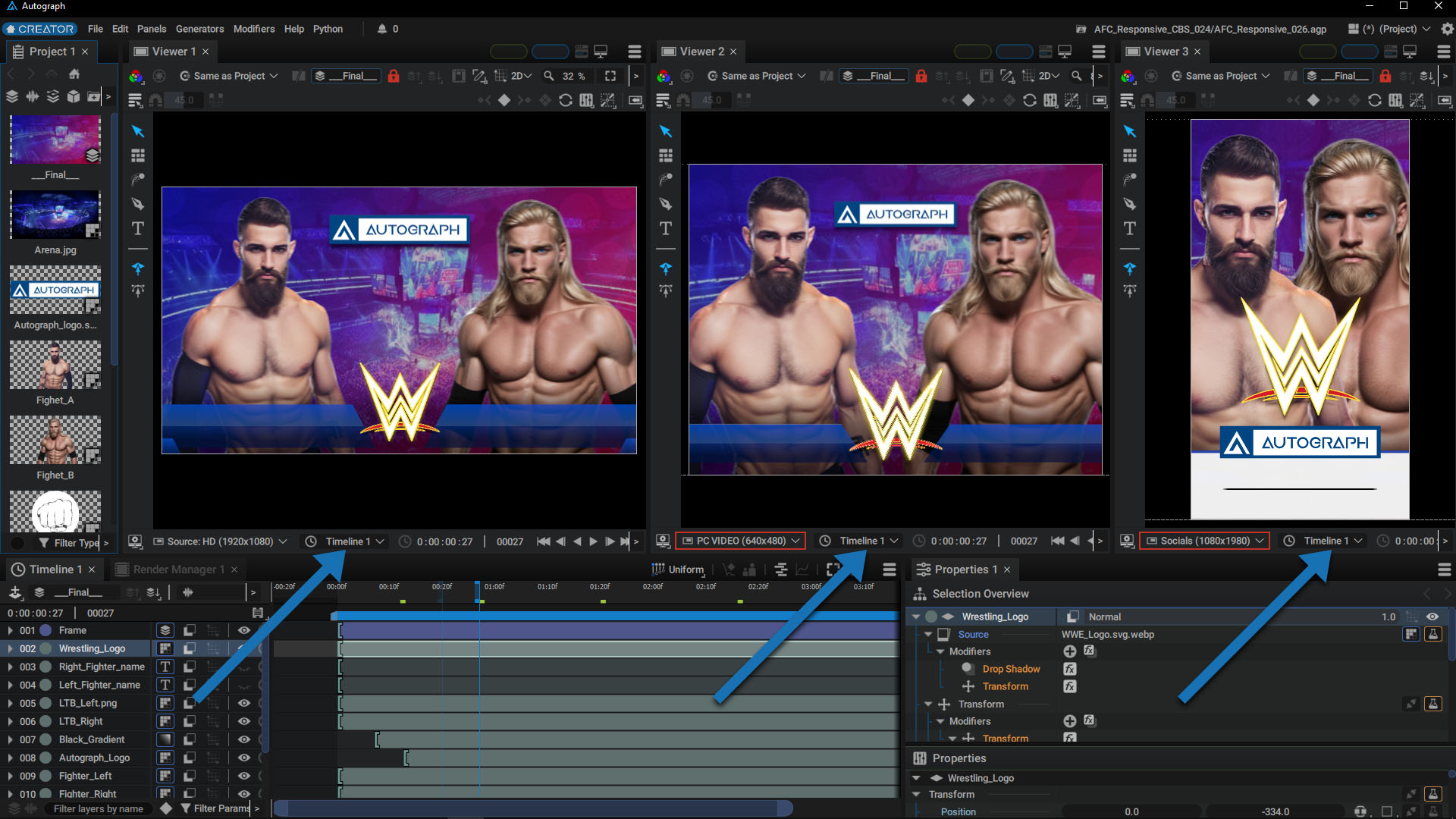The image size is (1456, 819).
Task: Click the notification bell icon
Action: [x=382, y=29]
